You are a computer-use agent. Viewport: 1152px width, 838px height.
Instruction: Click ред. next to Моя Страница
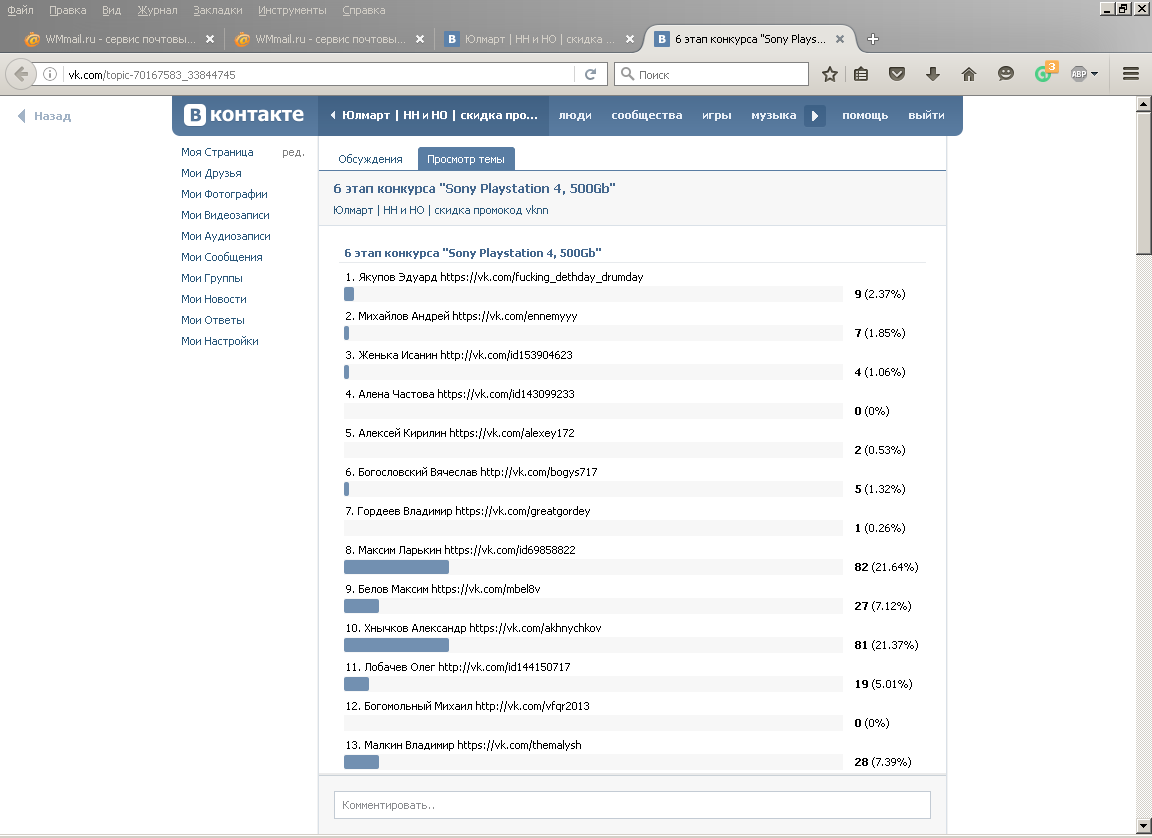(293, 152)
